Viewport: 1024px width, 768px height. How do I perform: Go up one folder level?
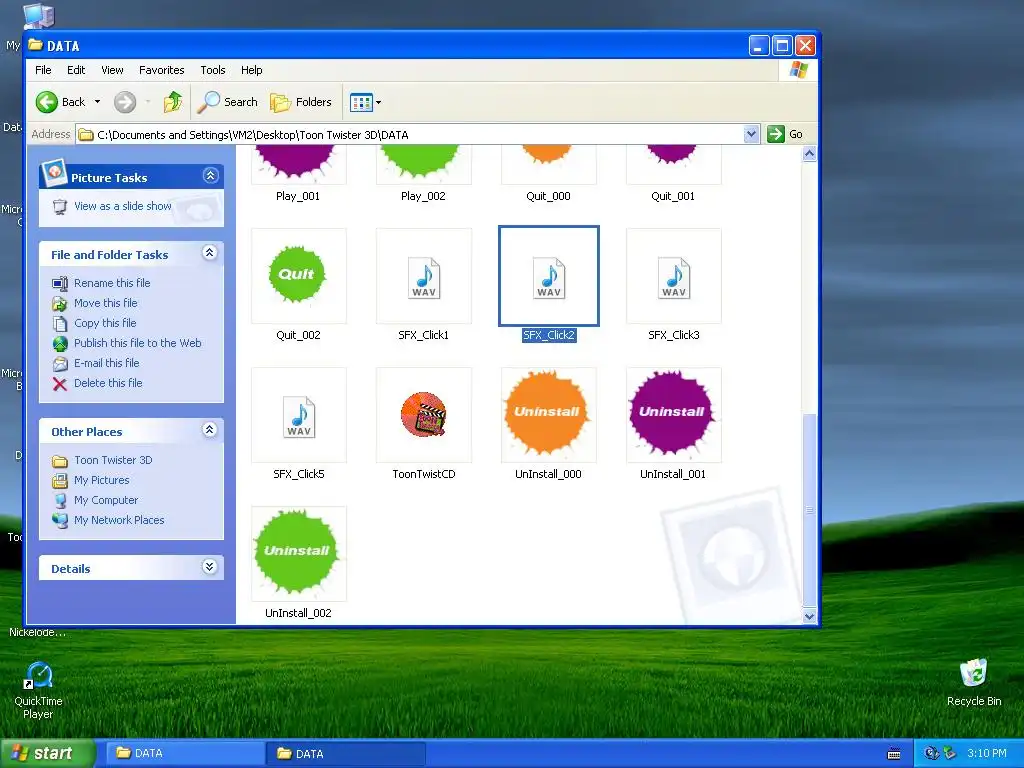(172, 102)
